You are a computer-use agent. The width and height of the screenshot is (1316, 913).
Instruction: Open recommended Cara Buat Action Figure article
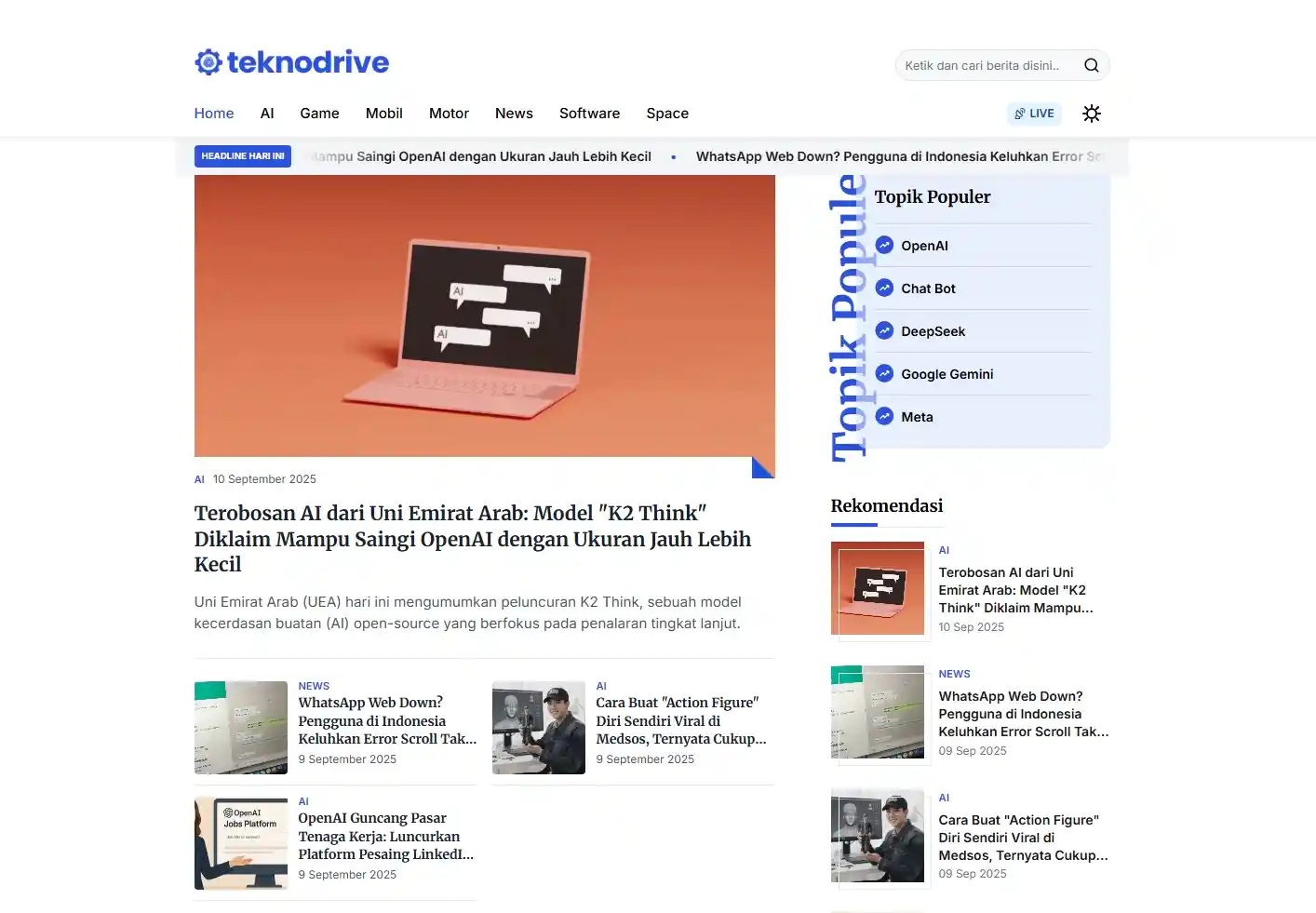(1023, 838)
